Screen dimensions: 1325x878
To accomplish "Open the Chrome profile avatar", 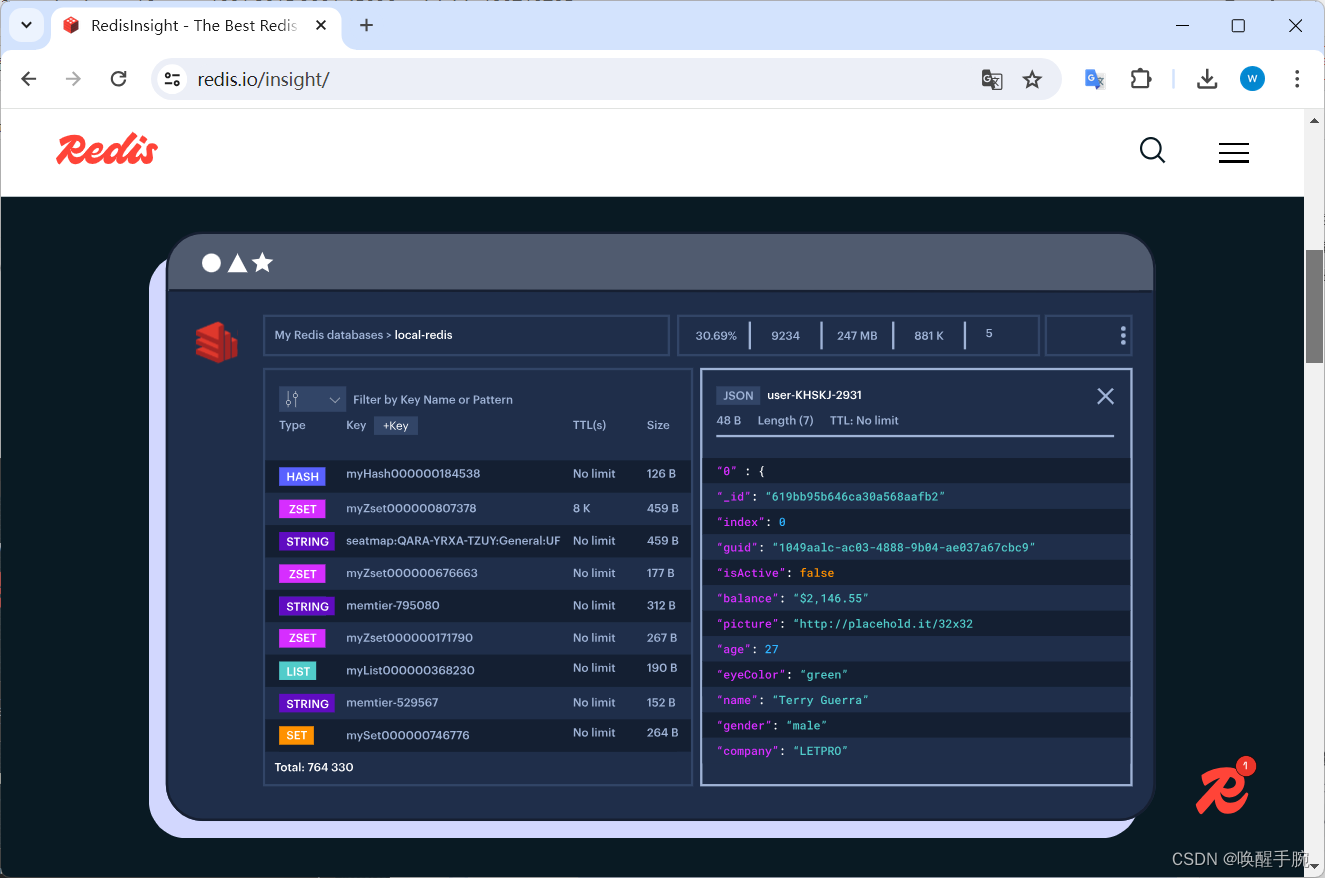I will [1252, 78].
